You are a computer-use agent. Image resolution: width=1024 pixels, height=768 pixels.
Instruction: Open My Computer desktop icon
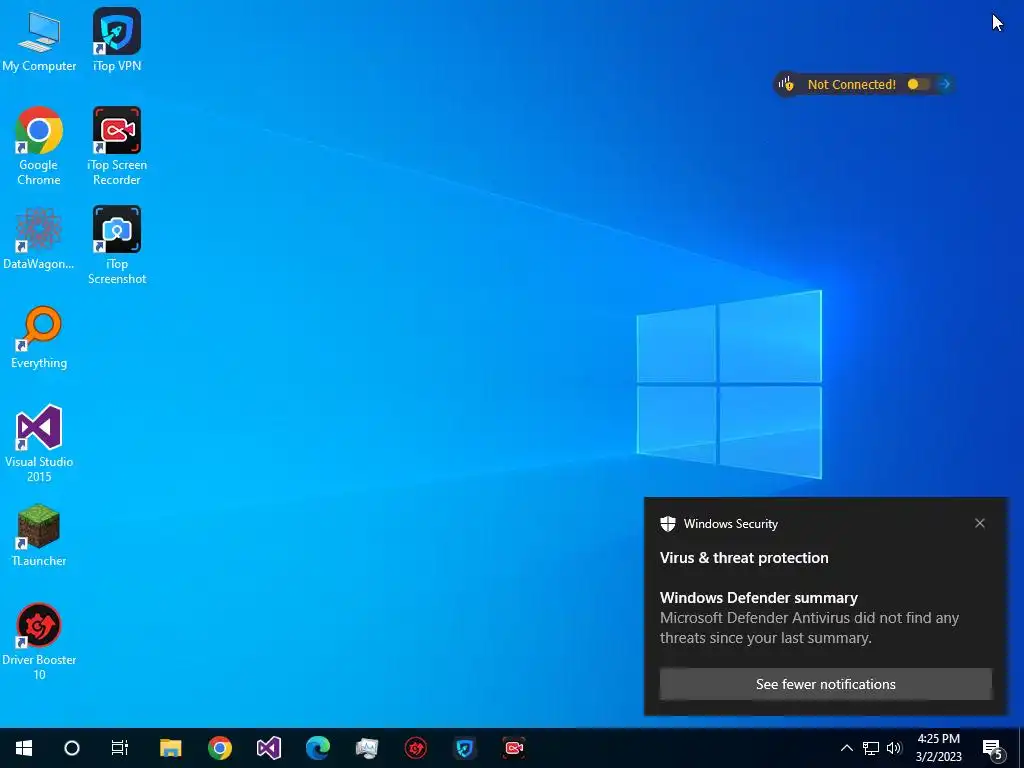click(39, 41)
